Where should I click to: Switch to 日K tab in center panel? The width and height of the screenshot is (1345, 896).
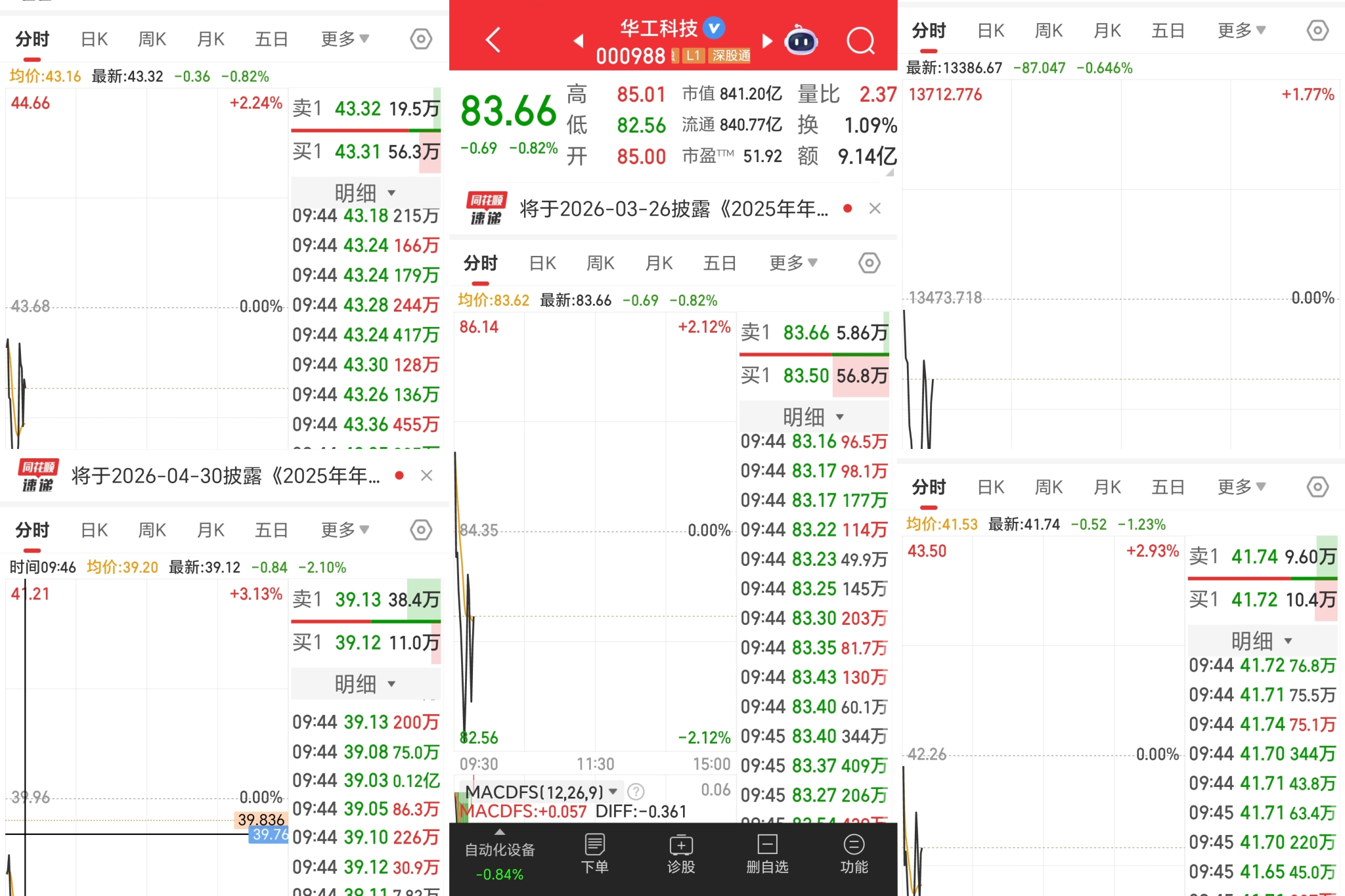pyautogui.click(x=542, y=263)
